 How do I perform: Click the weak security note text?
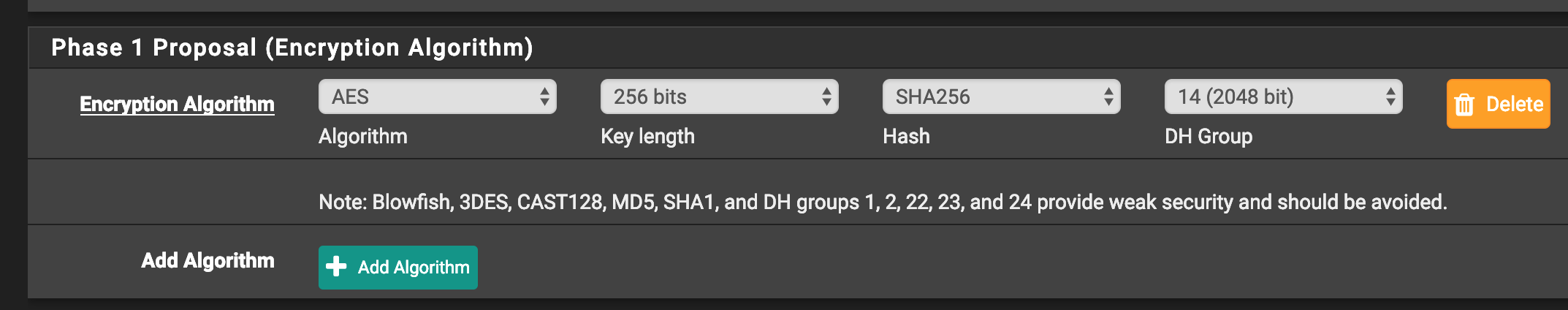pos(883,202)
